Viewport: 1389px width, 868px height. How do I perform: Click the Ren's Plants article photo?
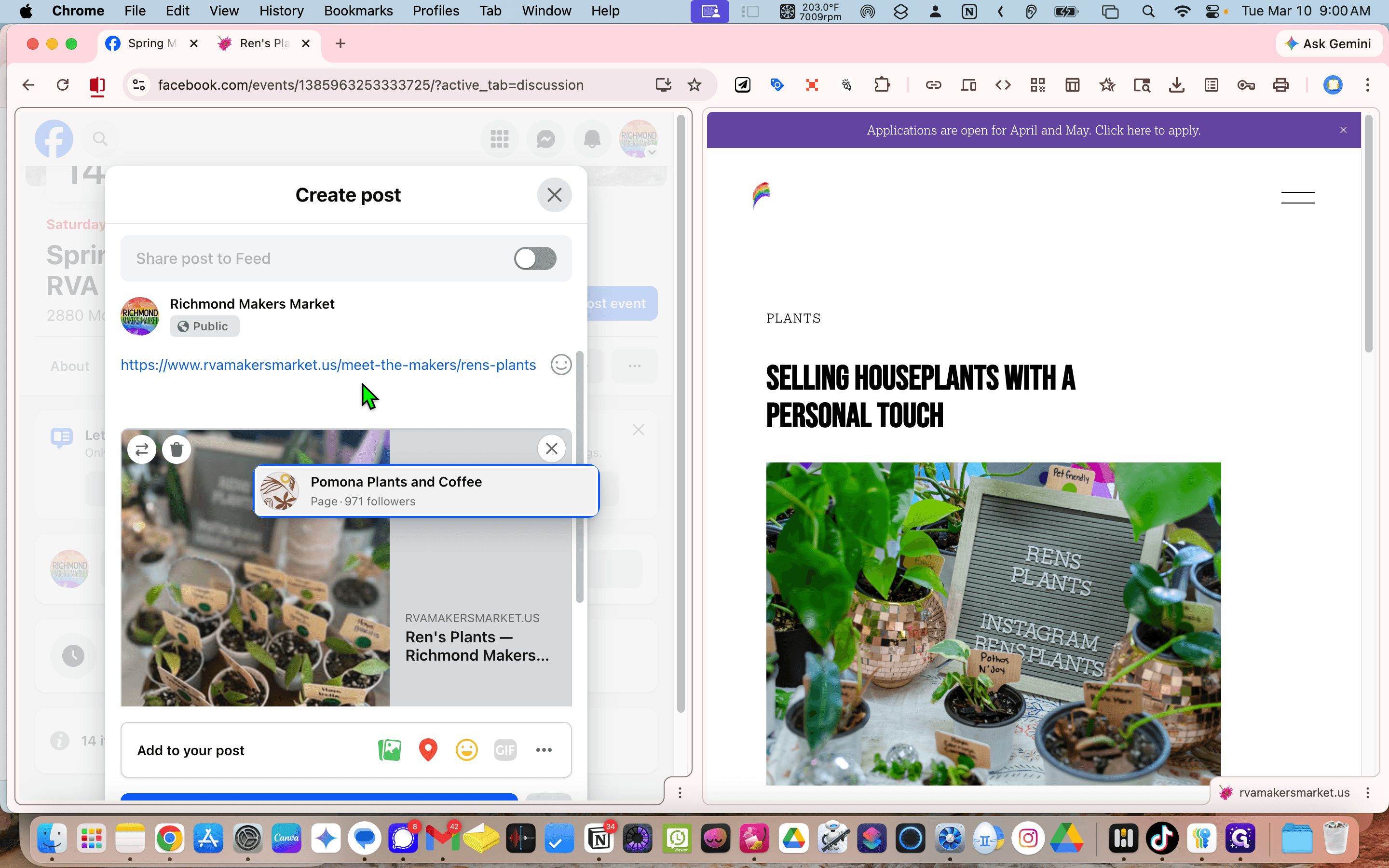[x=993, y=624]
